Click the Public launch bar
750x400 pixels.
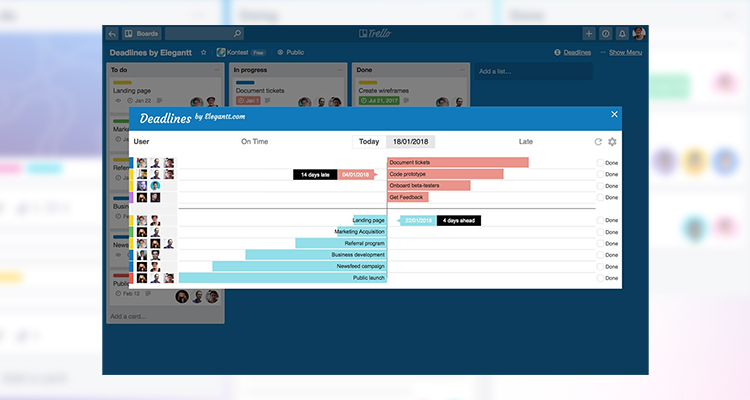pyautogui.click(x=283, y=278)
